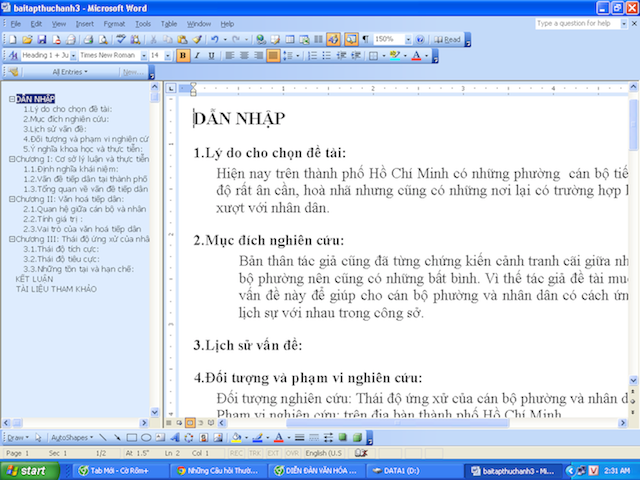Open the Draw menu button
The height and width of the screenshot is (480, 640).
[18, 438]
